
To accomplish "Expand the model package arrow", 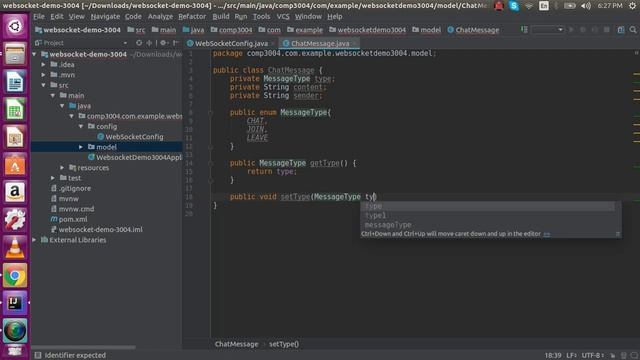I will pyautogui.click(x=81, y=147).
